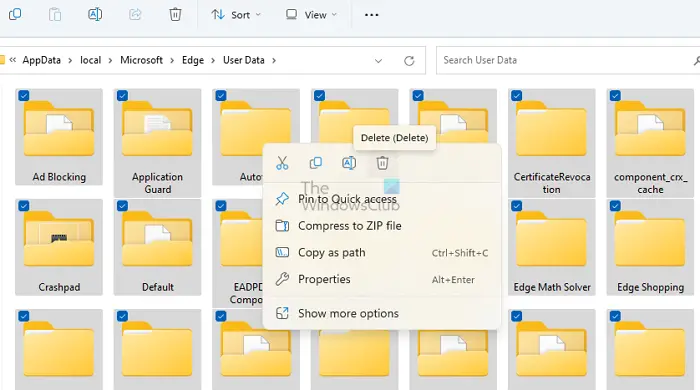Open Properties from the context menu
The image size is (700, 390).
tap(382, 279)
